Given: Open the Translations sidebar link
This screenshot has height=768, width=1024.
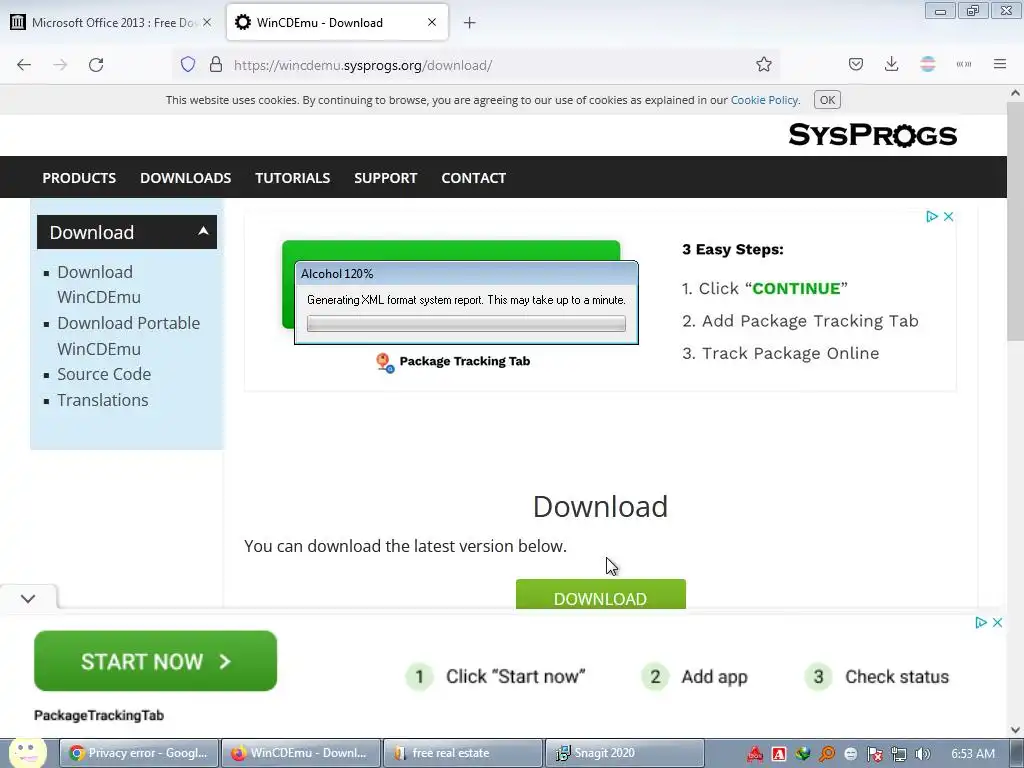Looking at the screenshot, I should [x=103, y=400].
